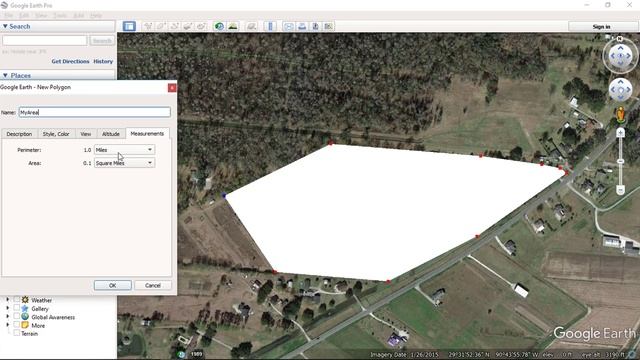Image resolution: width=640 pixels, height=360 pixels.
Task: Collapse the Search panel
Action: click(x=5, y=26)
